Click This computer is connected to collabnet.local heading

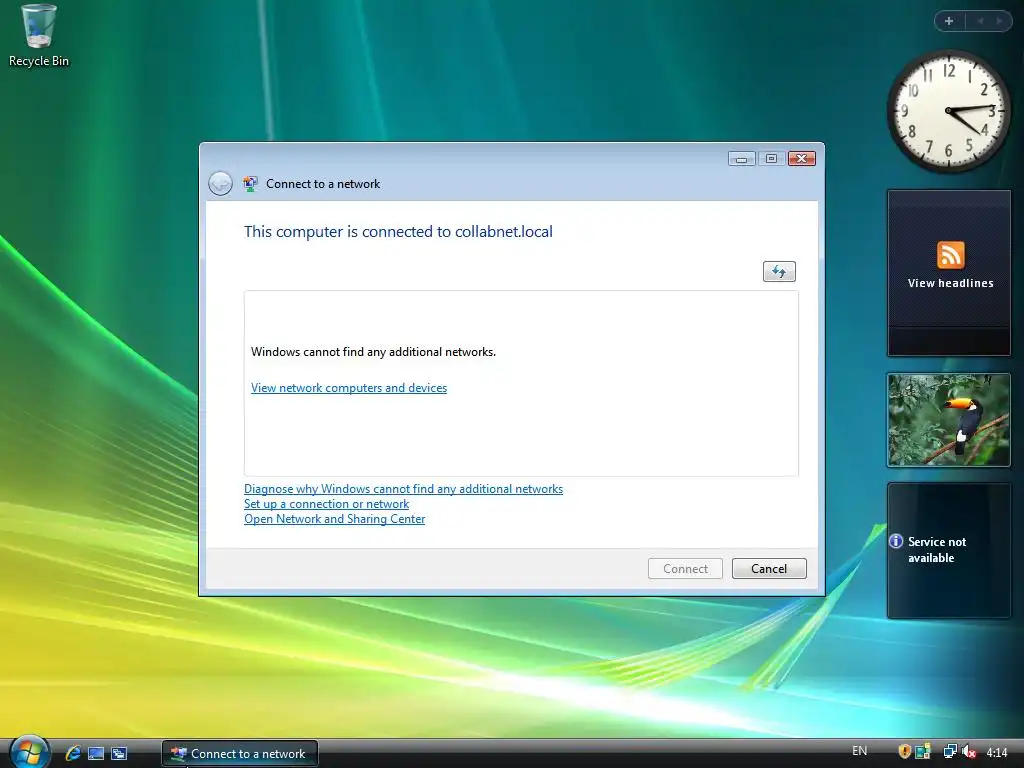point(398,231)
